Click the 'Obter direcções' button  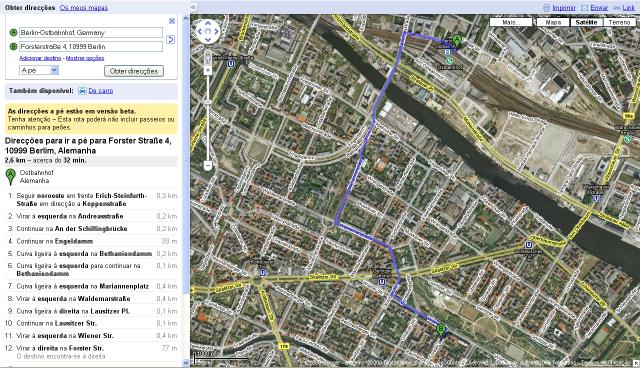(x=134, y=71)
